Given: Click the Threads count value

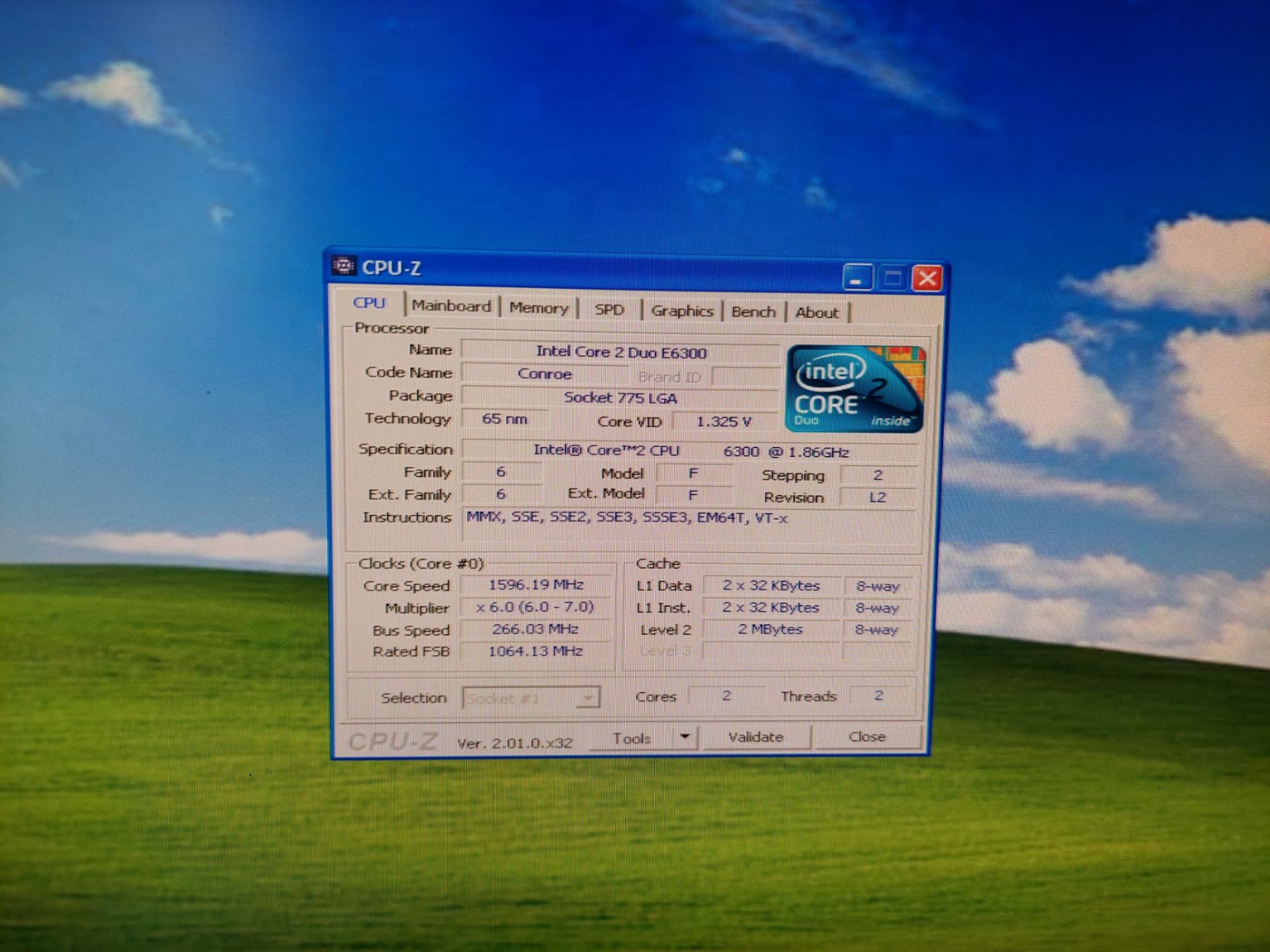Looking at the screenshot, I should click(x=878, y=695).
